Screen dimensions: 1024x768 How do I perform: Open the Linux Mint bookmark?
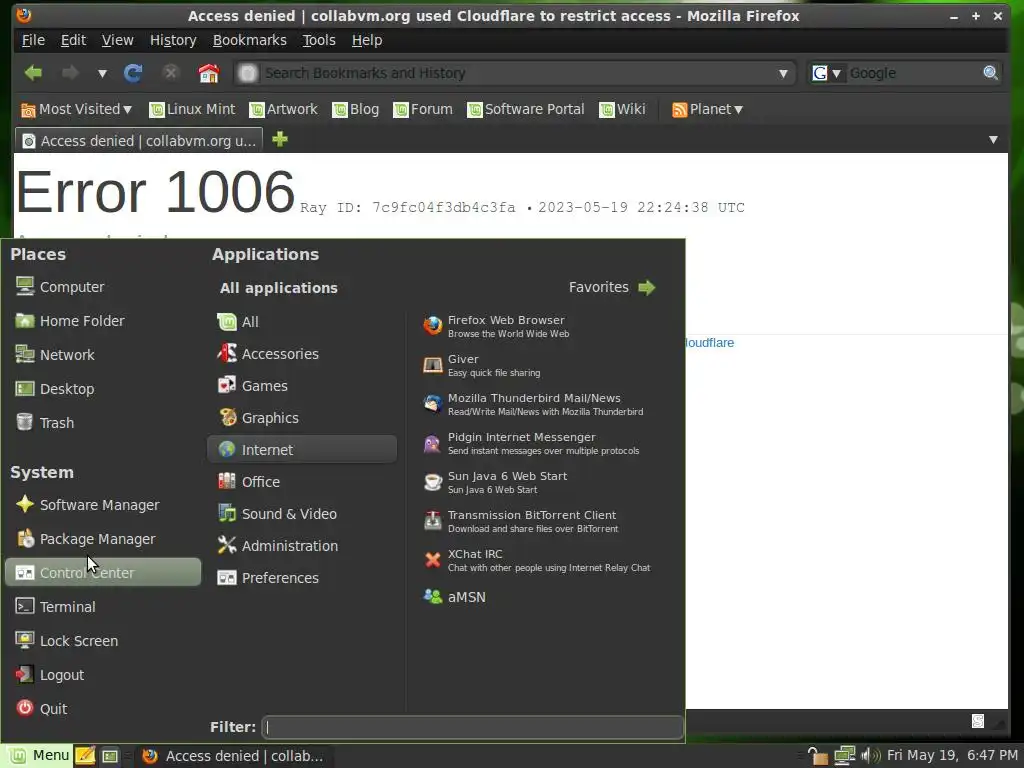coord(192,109)
